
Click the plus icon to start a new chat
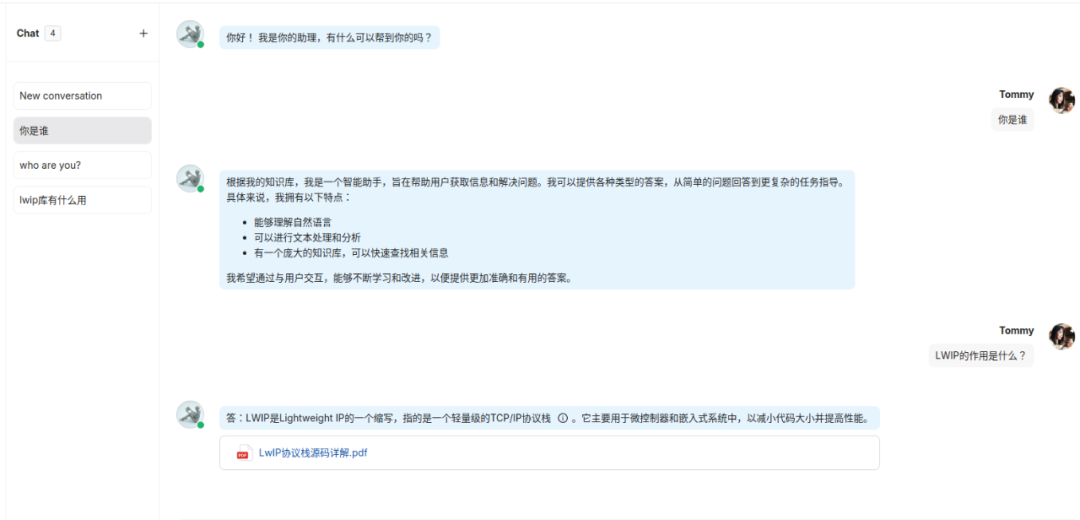click(x=143, y=33)
